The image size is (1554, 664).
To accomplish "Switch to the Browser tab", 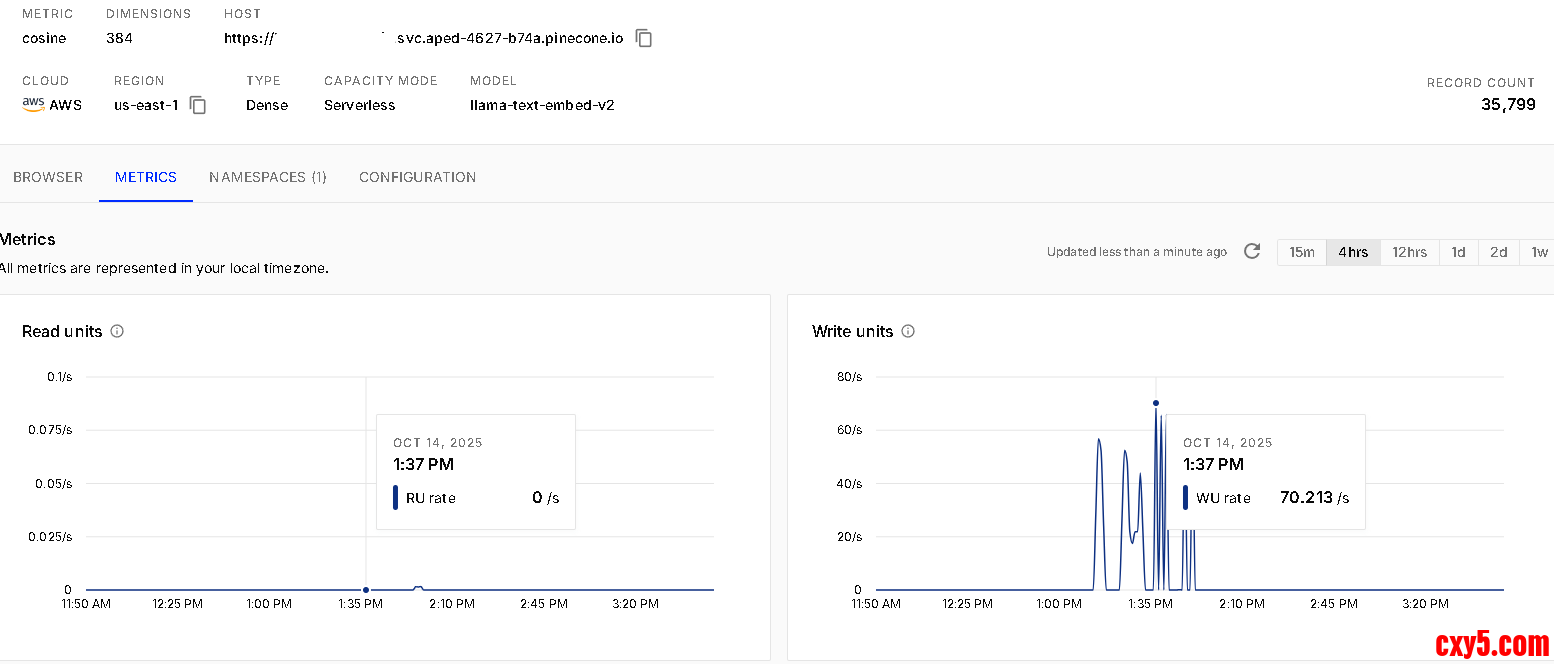I will (x=48, y=177).
